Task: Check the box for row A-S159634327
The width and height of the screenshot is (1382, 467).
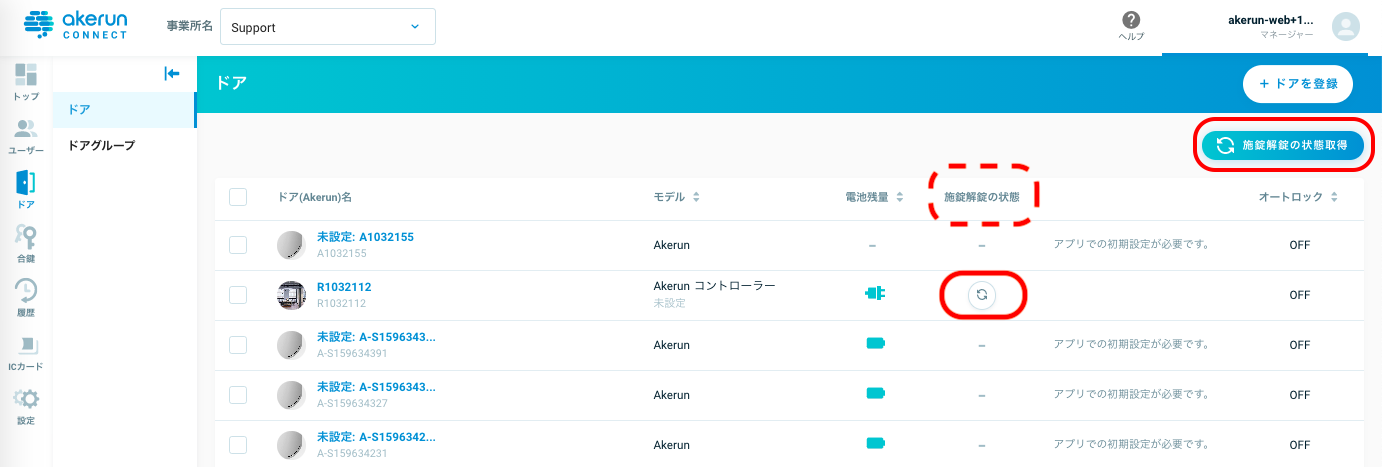Action: click(238, 395)
